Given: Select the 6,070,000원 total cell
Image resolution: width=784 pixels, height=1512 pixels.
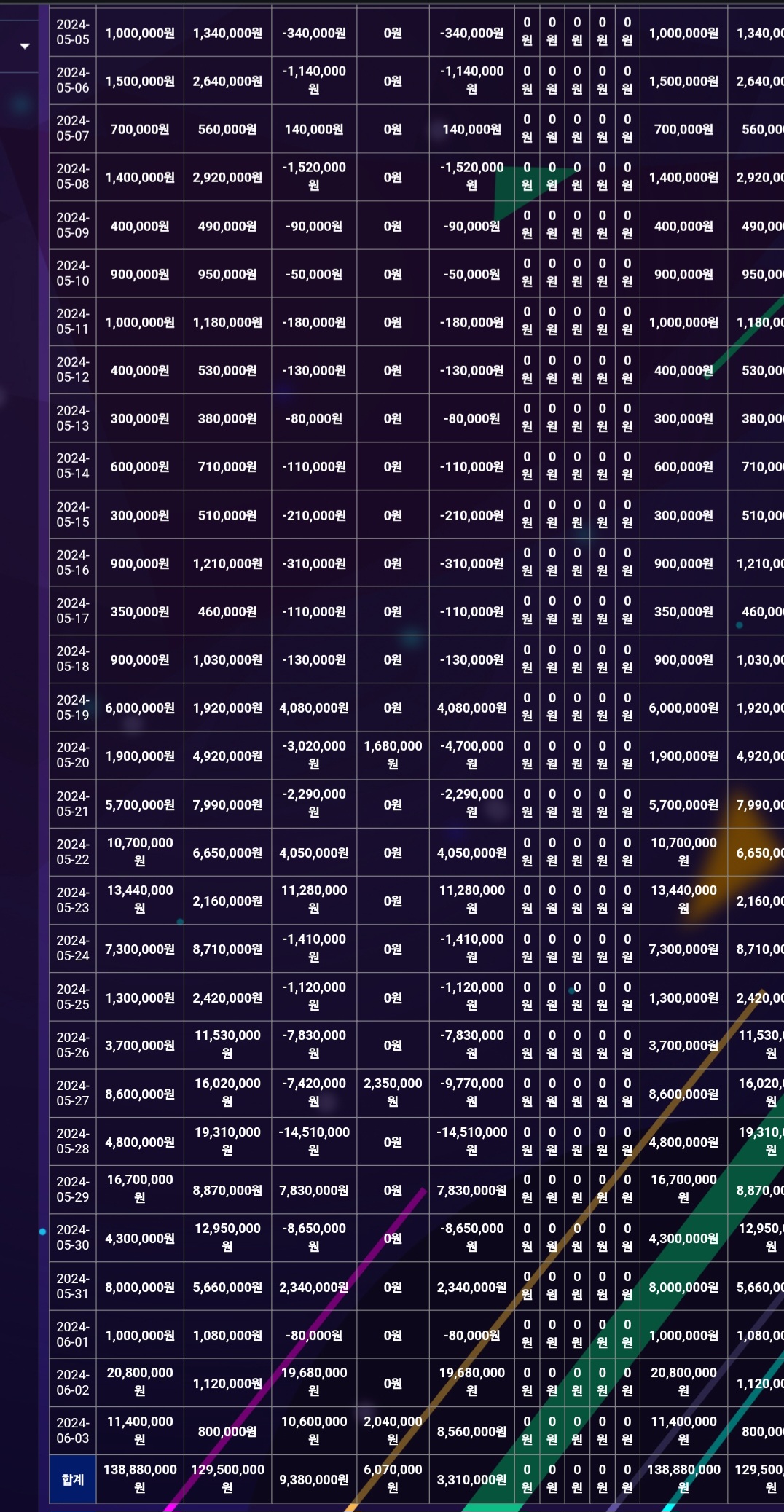Looking at the screenshot, I should pos(393,1479).
